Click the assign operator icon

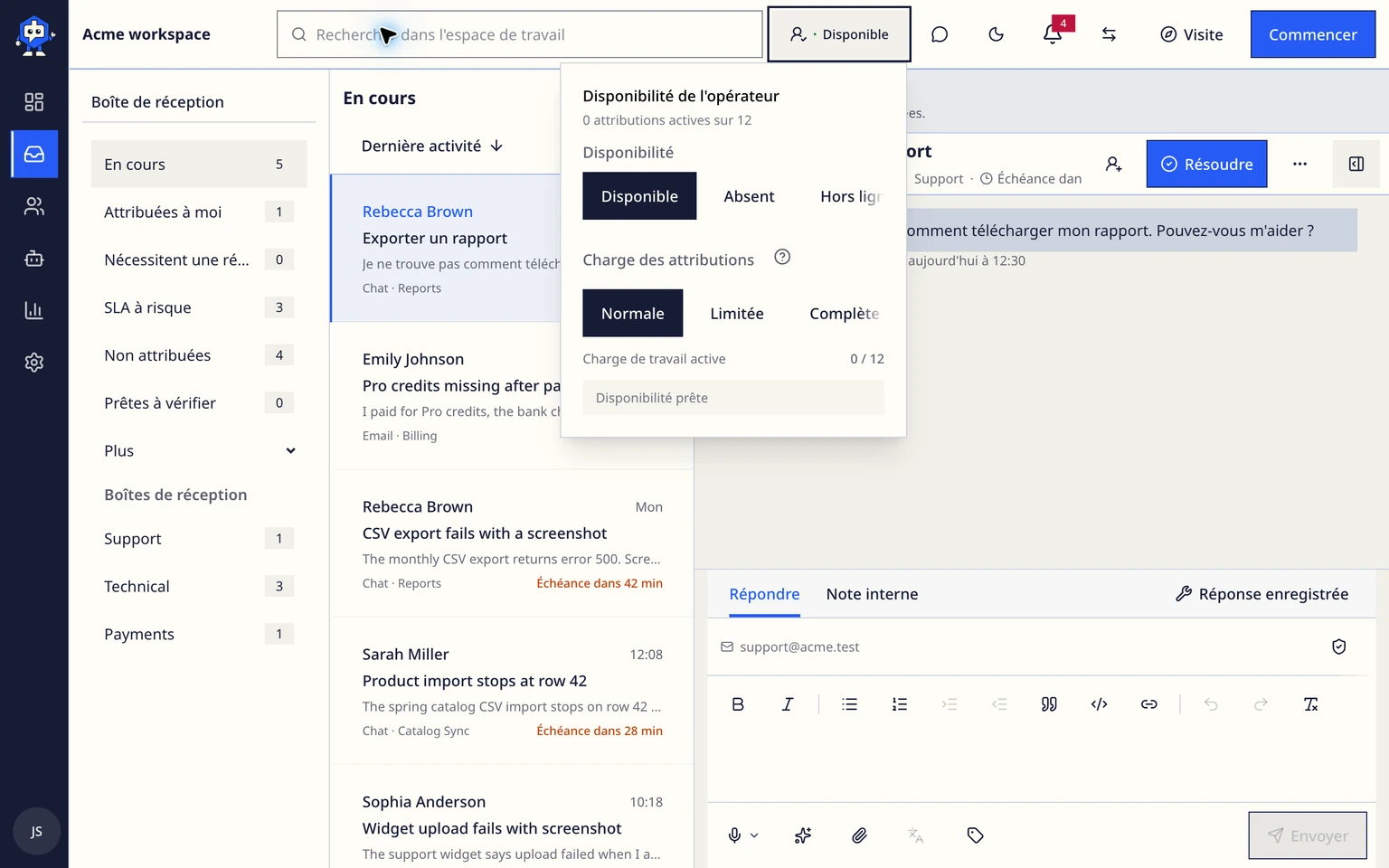1114,164
